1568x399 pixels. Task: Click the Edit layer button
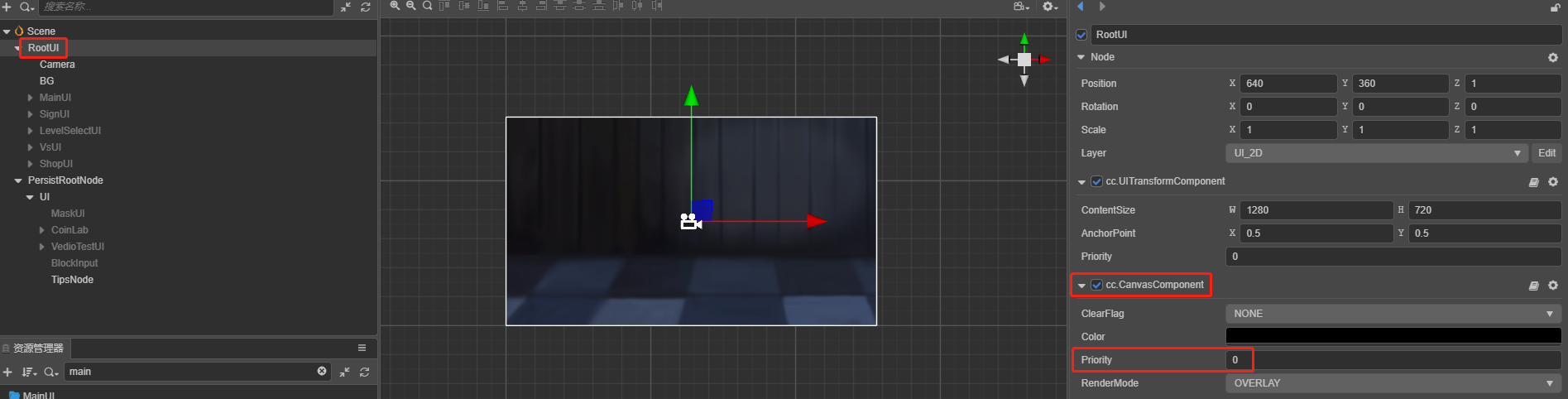[x=1546, y=153]
